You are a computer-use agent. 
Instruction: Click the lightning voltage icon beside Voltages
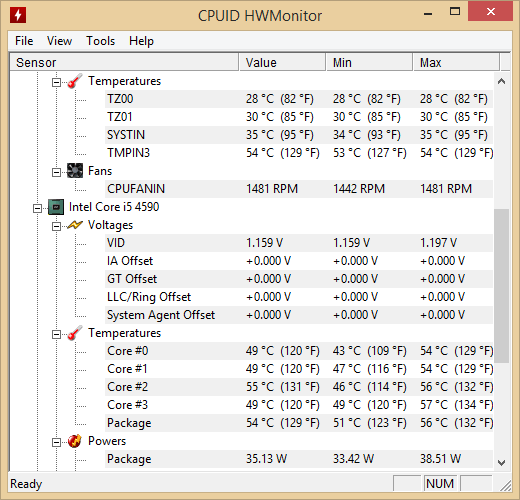75,225
